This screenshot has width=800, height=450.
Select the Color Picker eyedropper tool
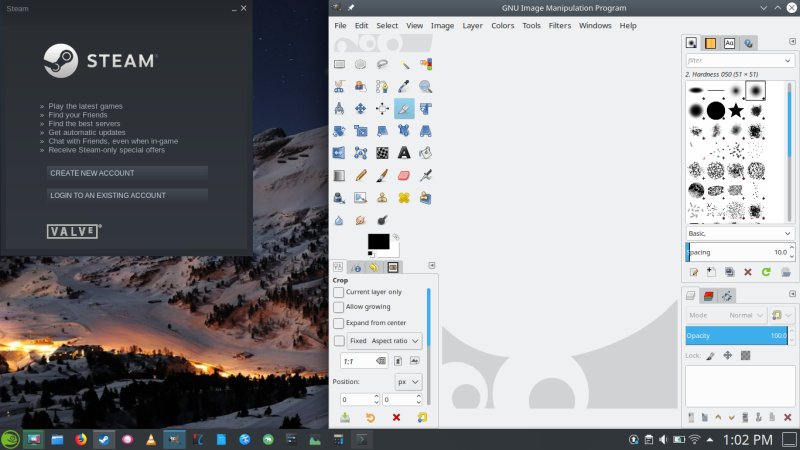point(404,86)
